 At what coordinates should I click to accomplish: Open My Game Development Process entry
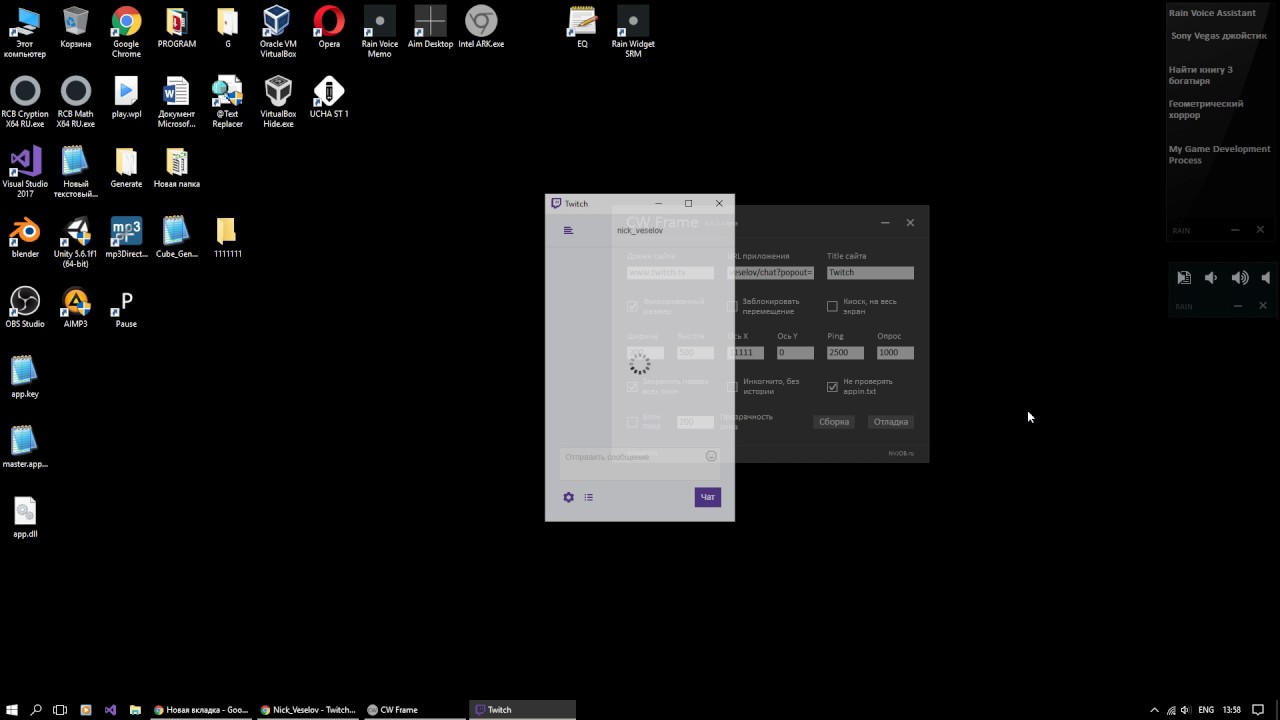[1219, 154]
